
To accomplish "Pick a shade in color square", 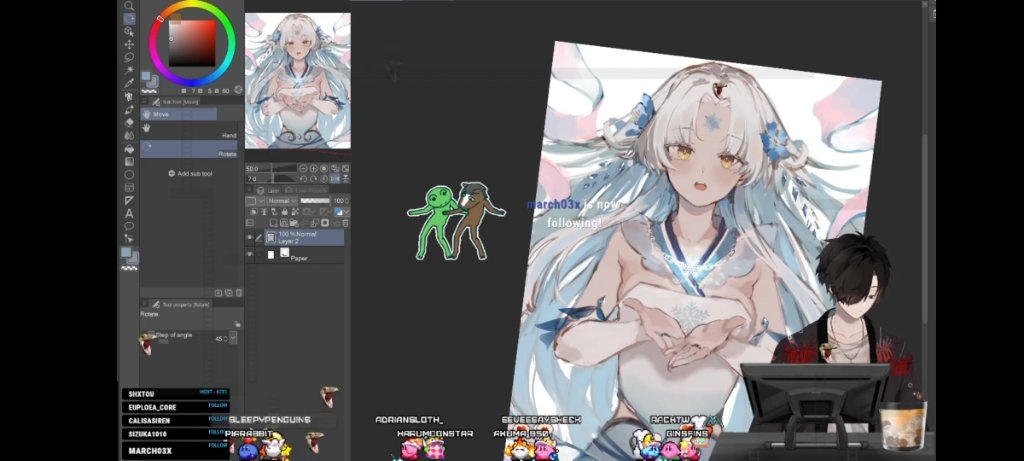I will (x=192, y=43).
